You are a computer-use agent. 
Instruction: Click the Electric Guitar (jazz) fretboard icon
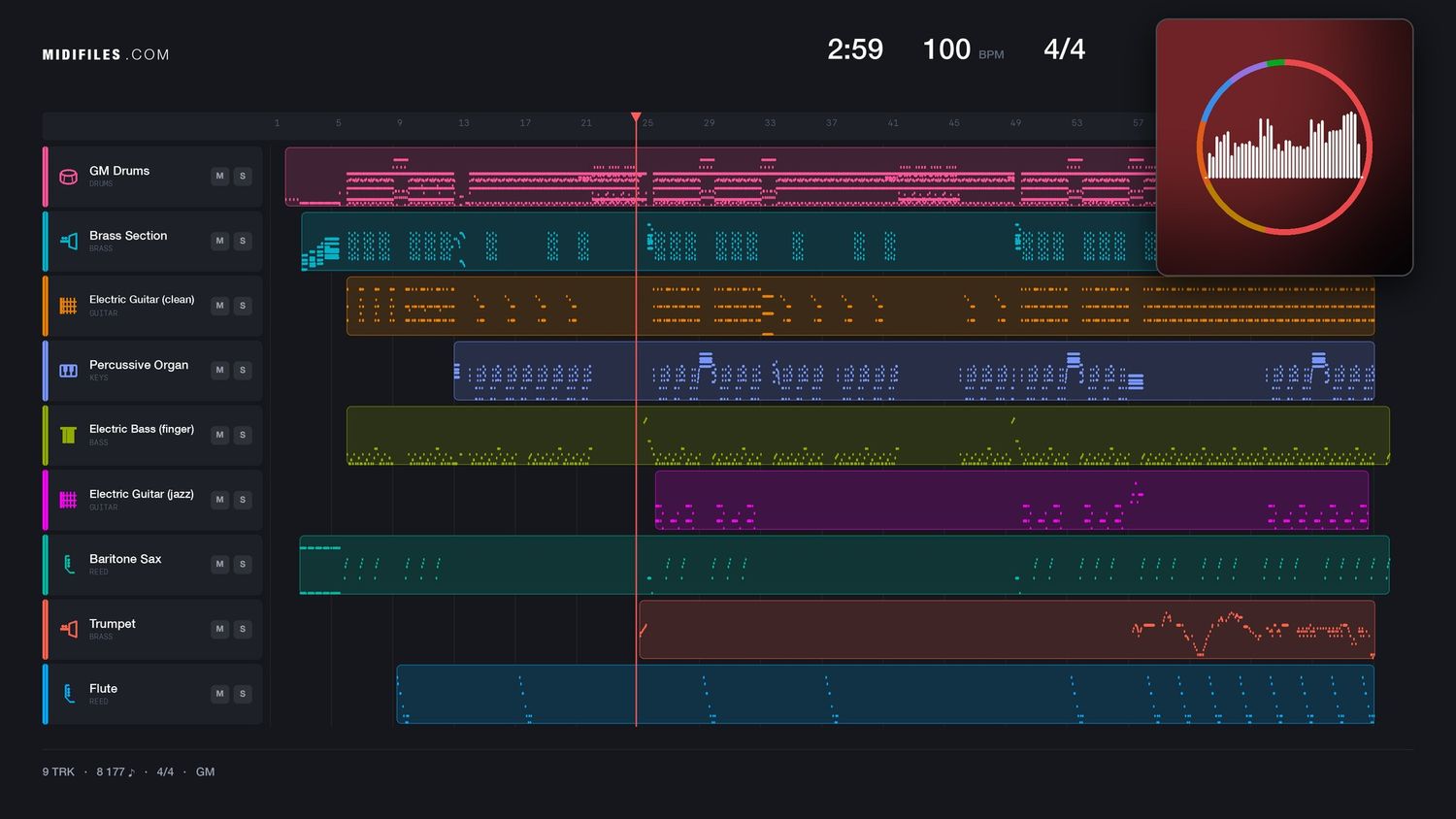[x=68, y=500]
